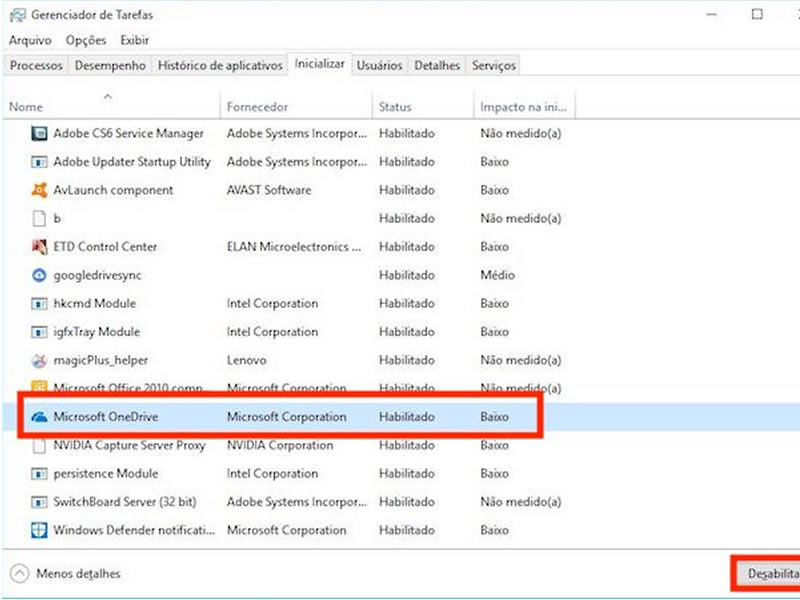This screenshot has width=800, height=600.
Task: Collapse view with Menos detalhes chevron
Action: tap(19, 573)
